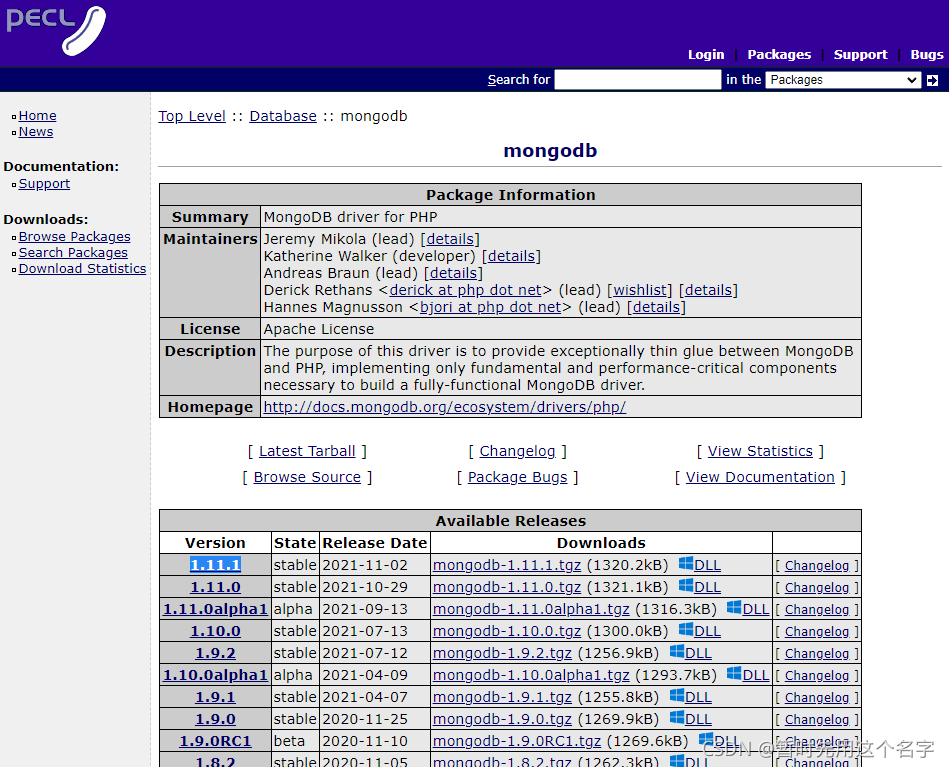Open the package Changelog link above releases
The height and width of the screenshot is (767, 949).
[x=517, y=451]
